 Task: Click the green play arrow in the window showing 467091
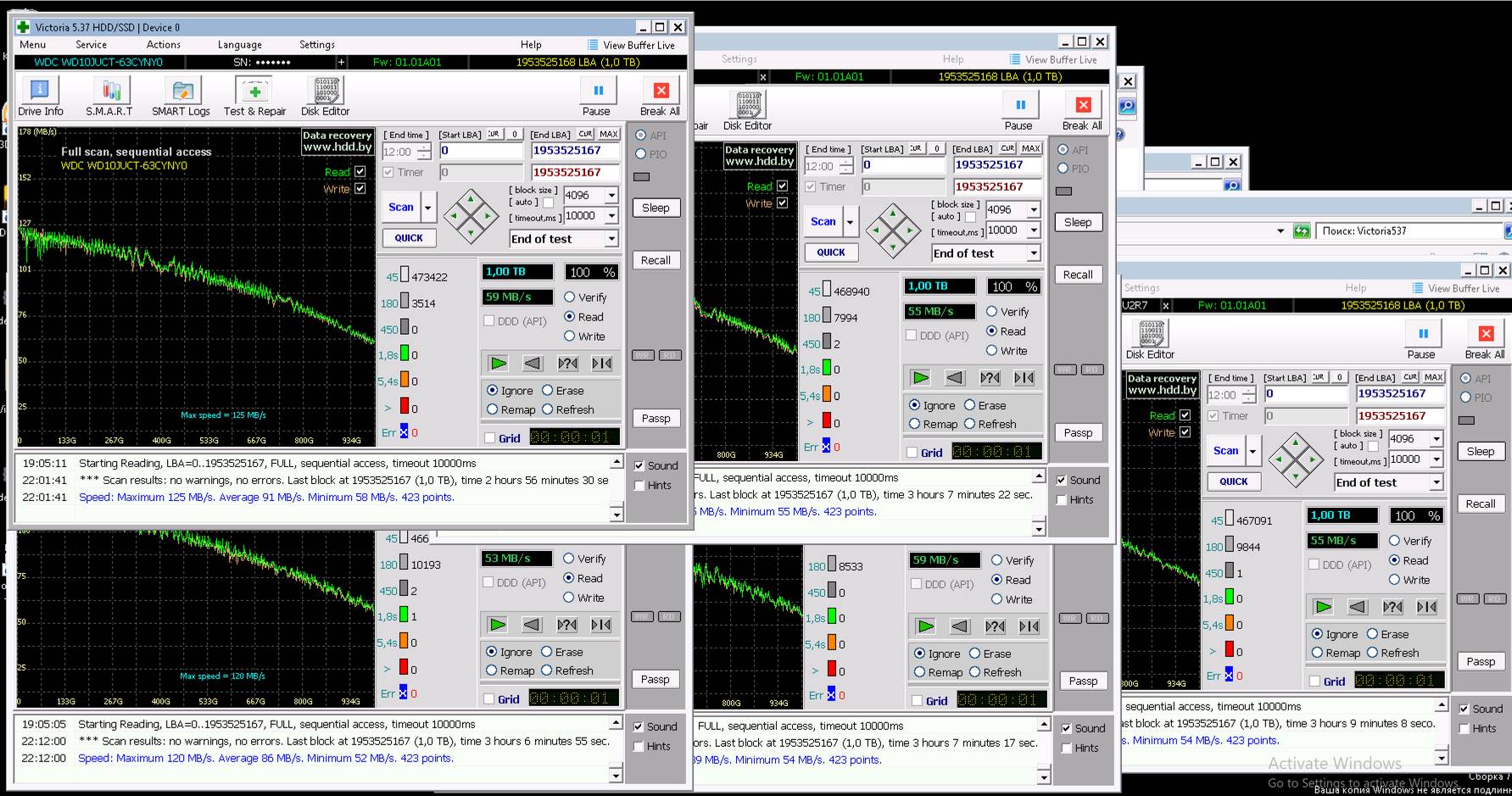pos(1323,607)
